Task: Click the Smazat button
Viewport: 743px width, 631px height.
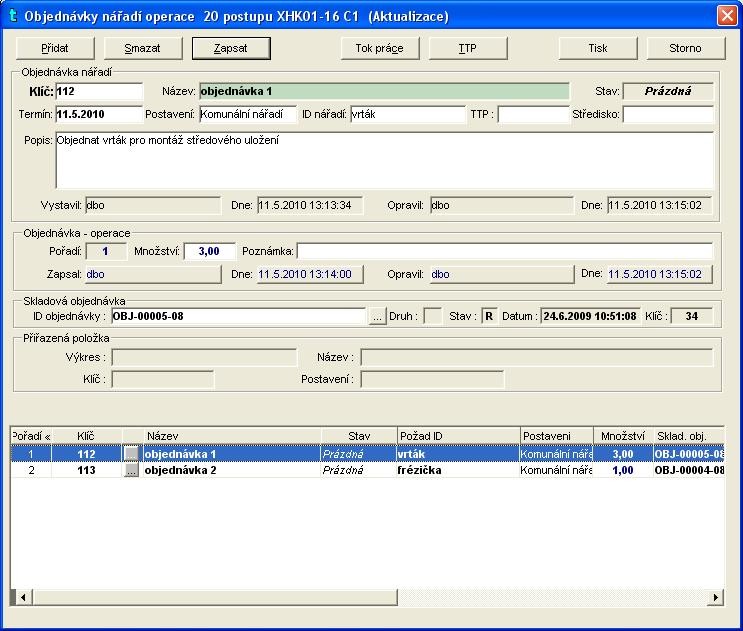Action: click(143, 48)
